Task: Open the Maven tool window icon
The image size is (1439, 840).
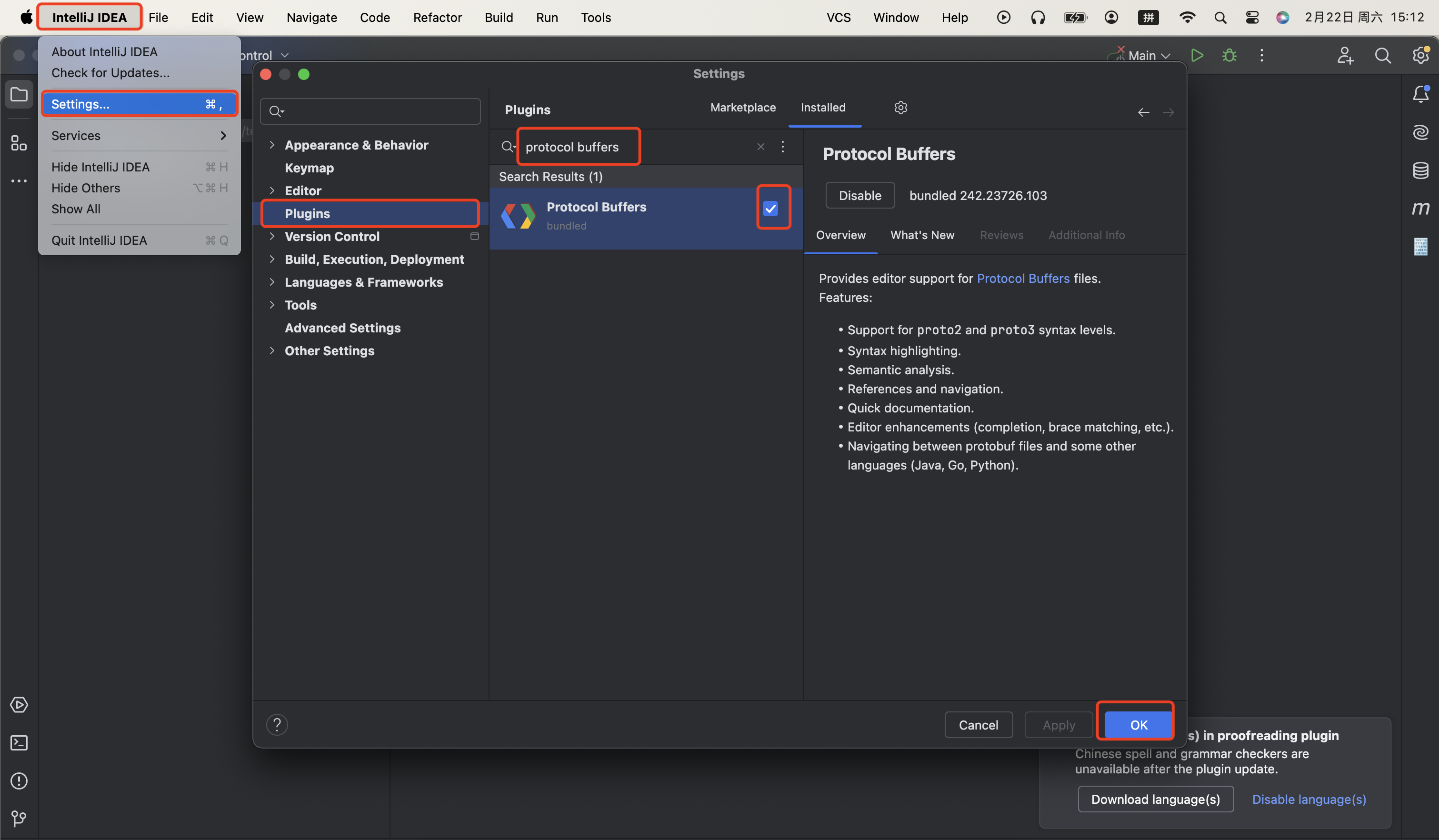Action: tap(1420, 209)
